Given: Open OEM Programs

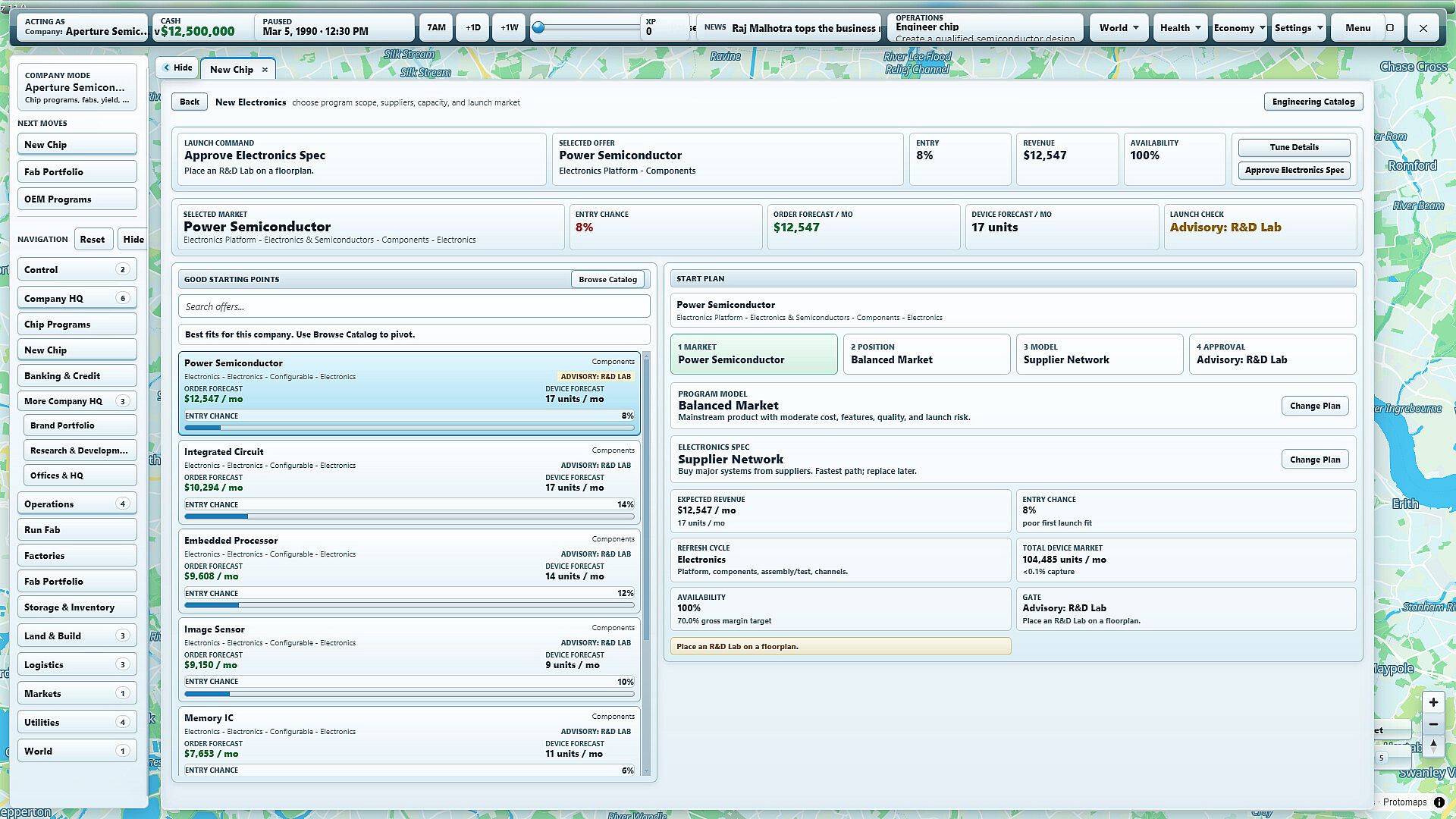Looking at the screenshot, I should [x=77, y=199].
